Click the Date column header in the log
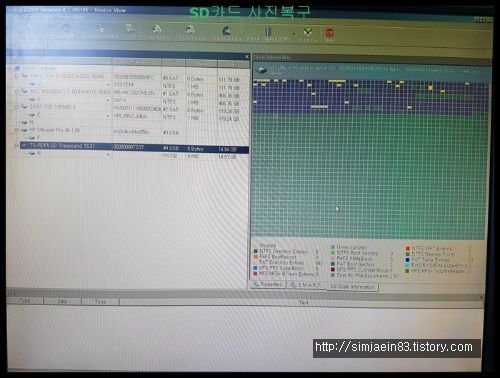The height and width of the screenshot is (378, 500). coord(62,301)
